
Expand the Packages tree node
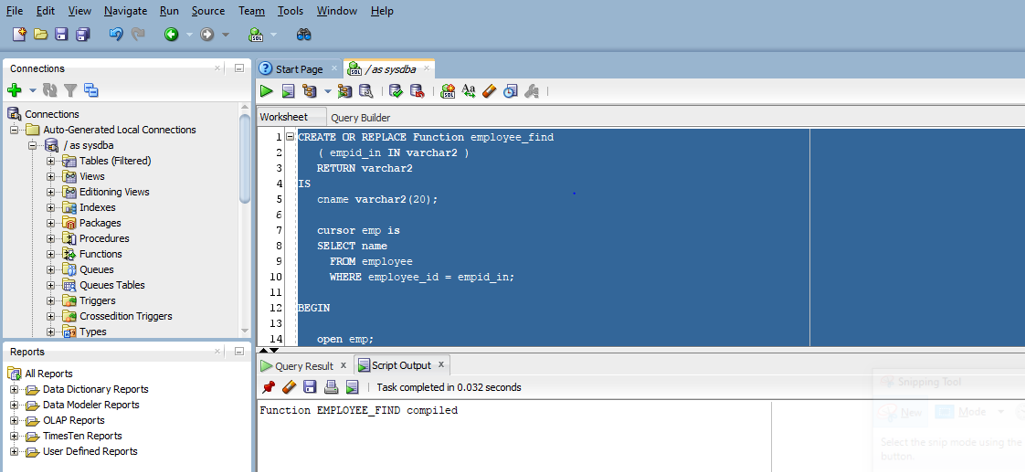click(50, 223)
